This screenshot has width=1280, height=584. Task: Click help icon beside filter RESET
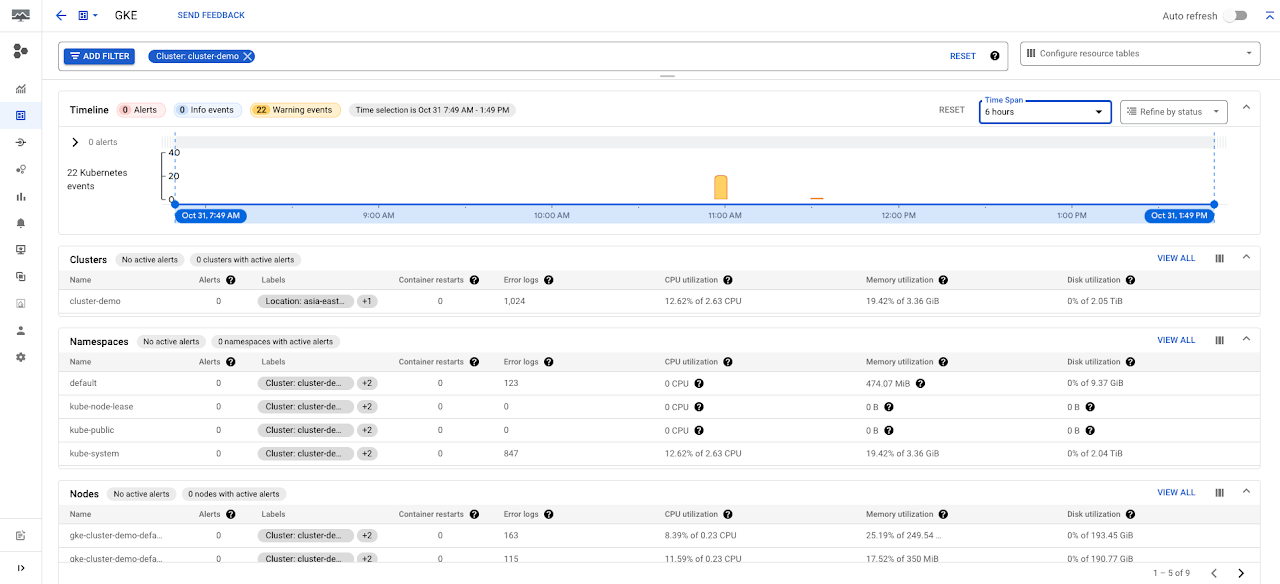[994, 56]
